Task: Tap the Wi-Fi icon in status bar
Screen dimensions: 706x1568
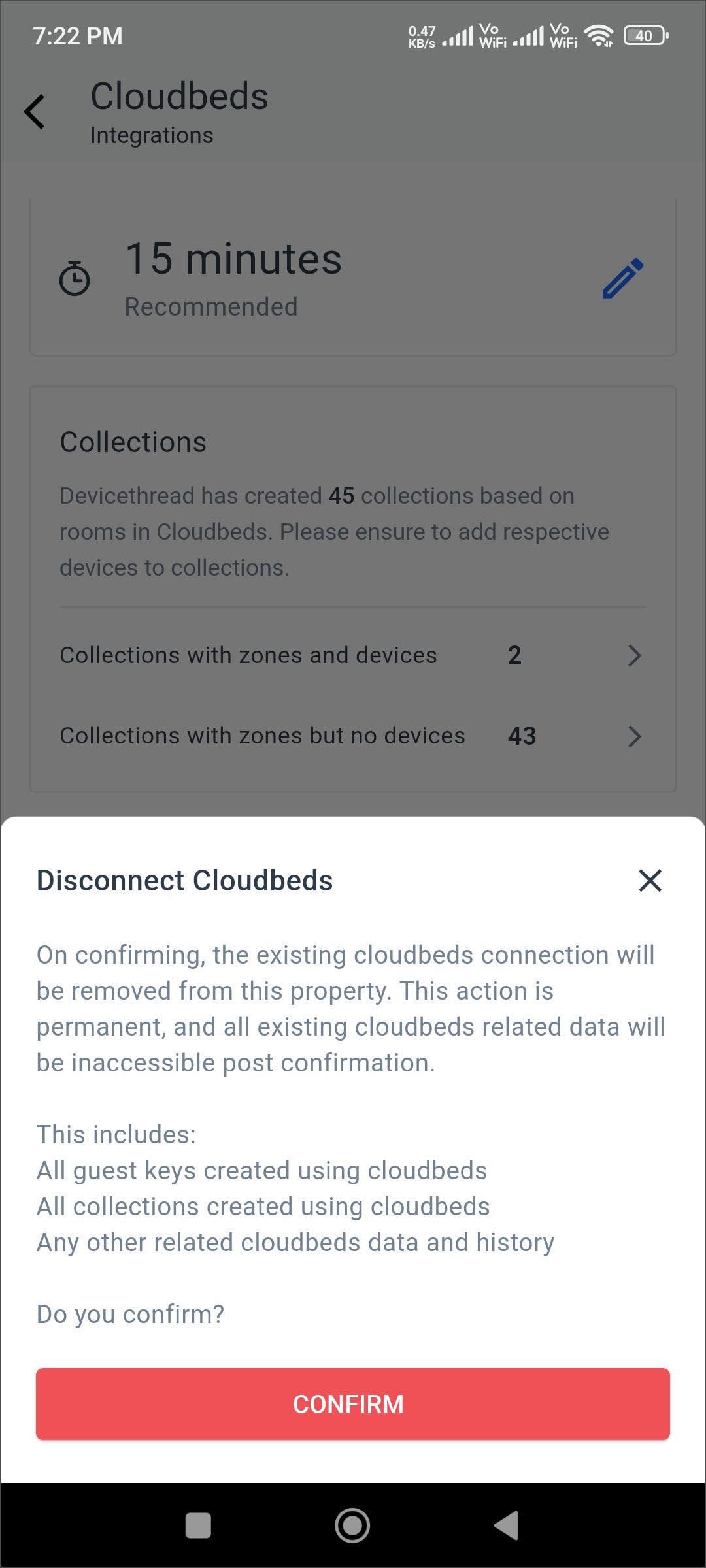Action: click(x=598, y=36)
